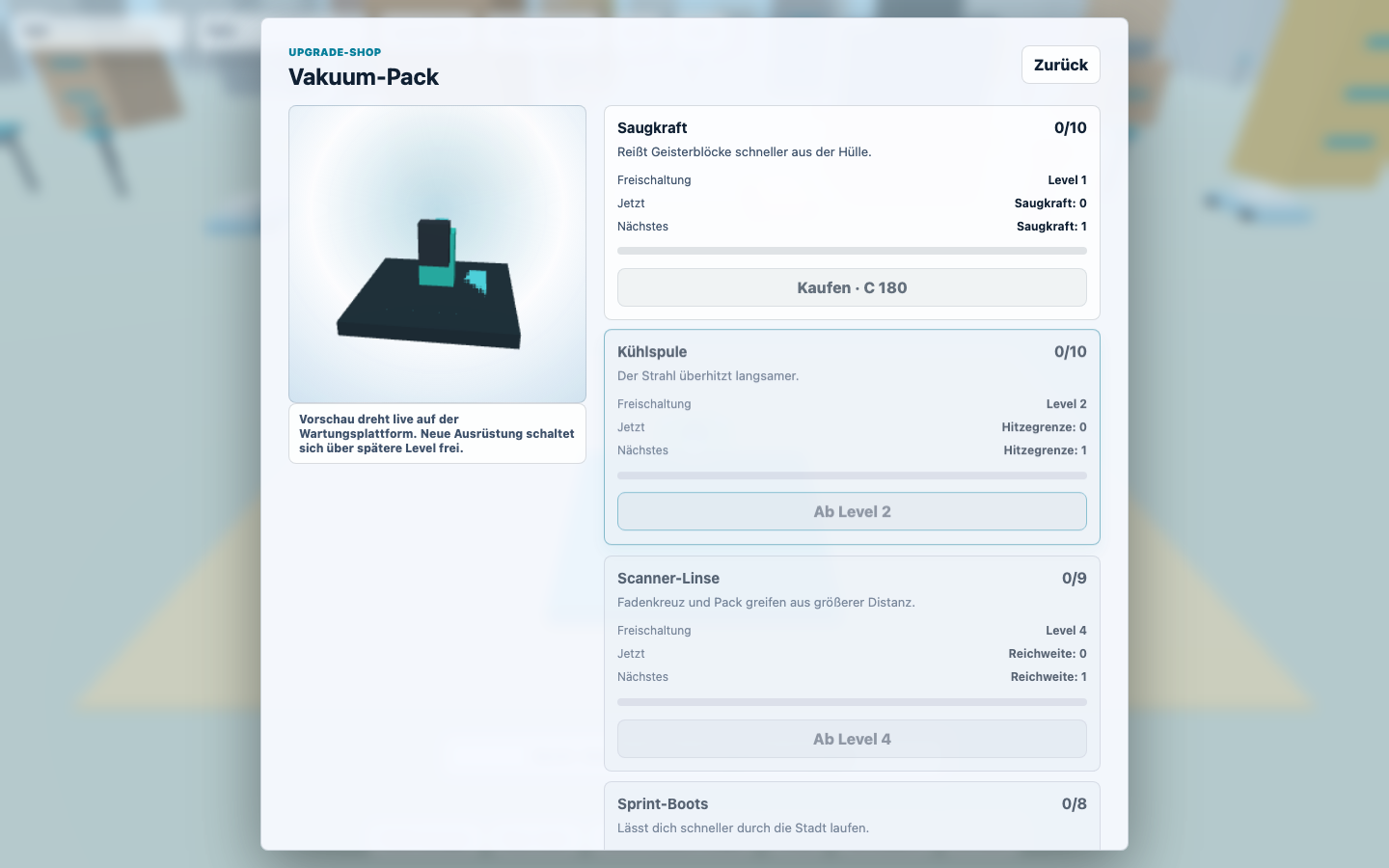Click 'Reißt Geisterblöcke schneller' description
This screenshot has width=1389, height=868.
(745, 151)
